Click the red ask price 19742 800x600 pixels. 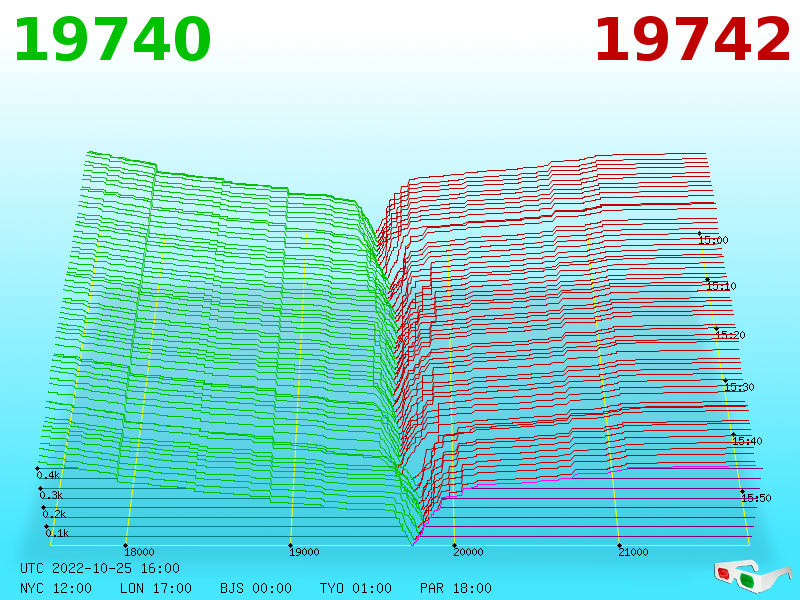click(692, 40)
